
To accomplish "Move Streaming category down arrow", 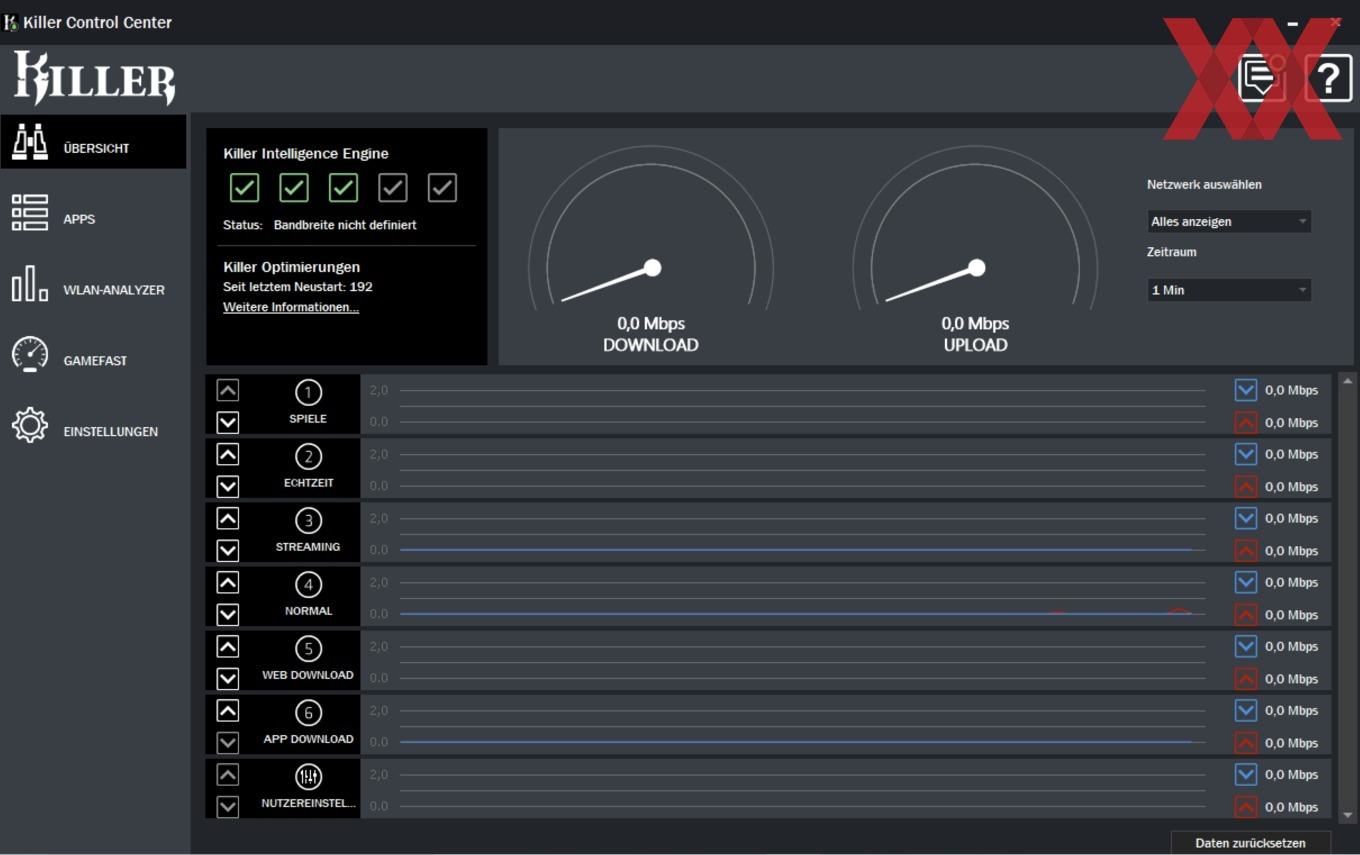I will [228, 550].
